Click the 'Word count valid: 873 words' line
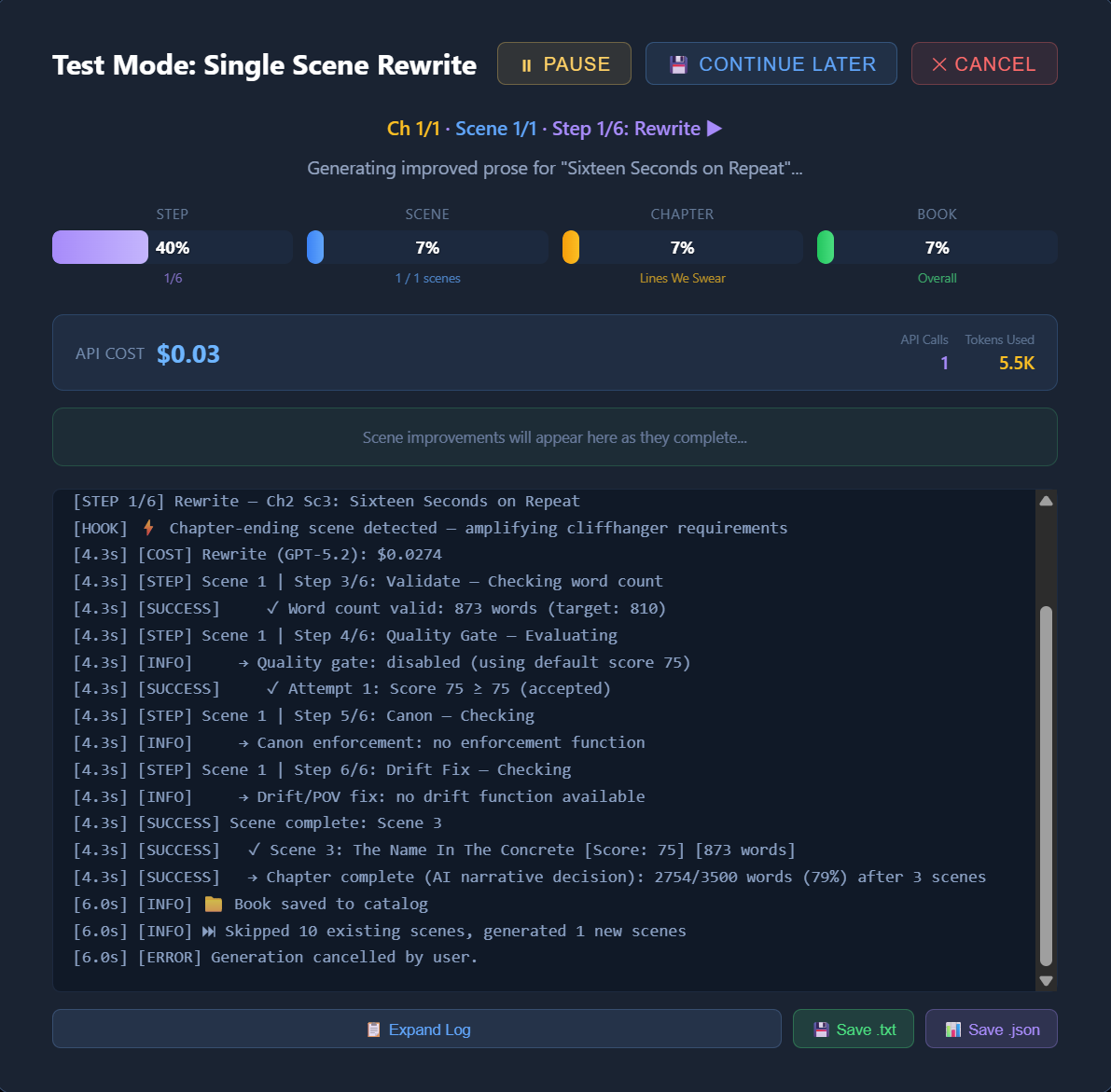Viewport: 1111px width, 1092px height. pos(369,608)
